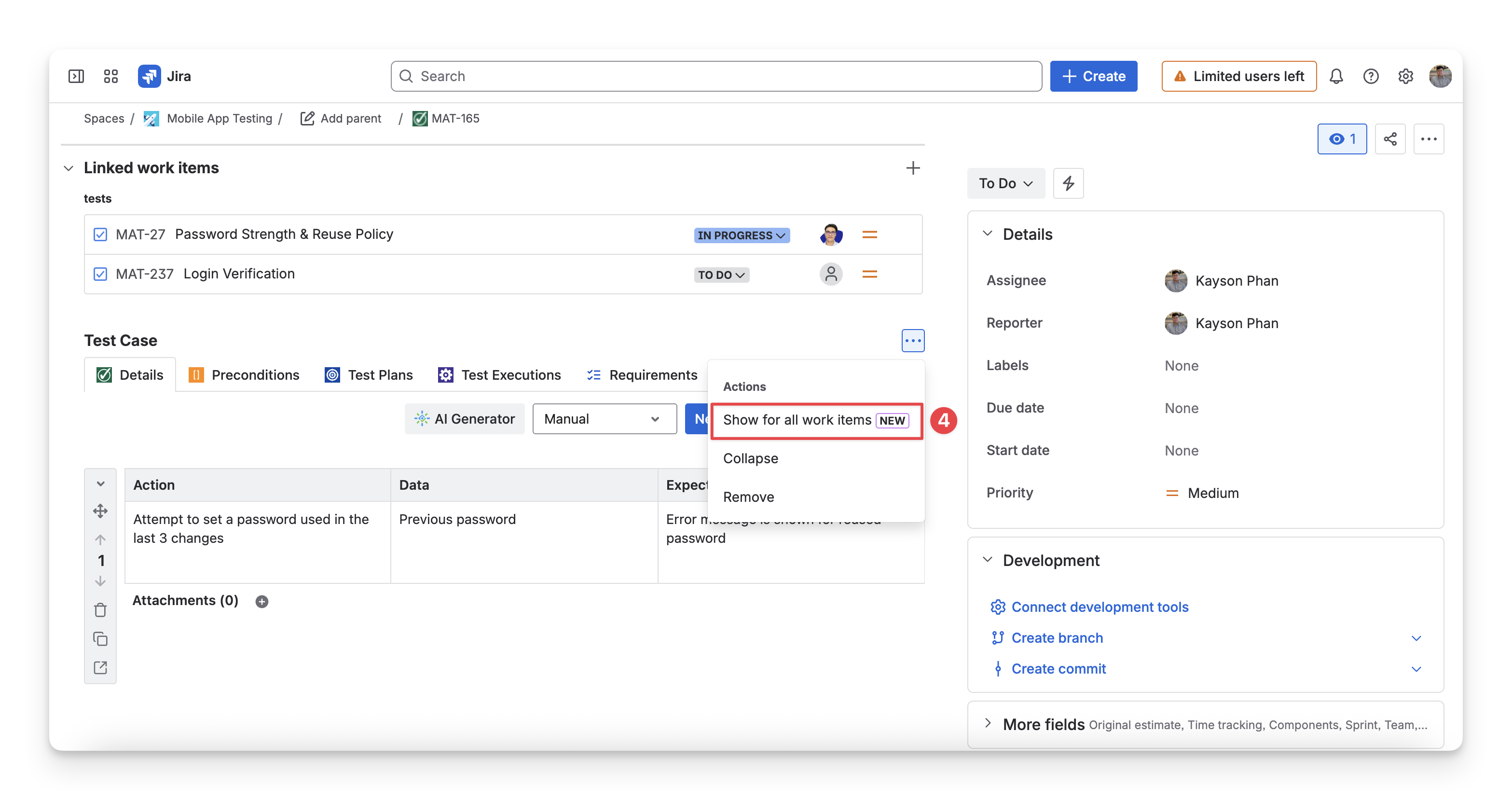Add a linked work item plus icon
The image size is (1512, 800).
pyautogui.click(x=913, y=168)
